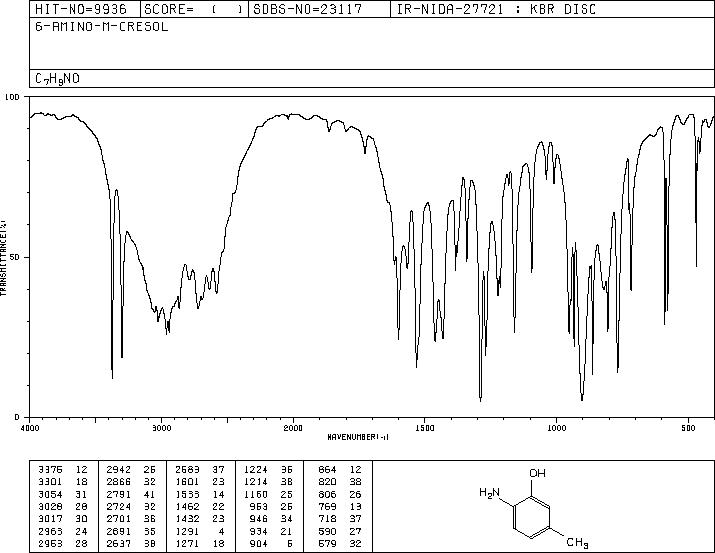Click the 590 peak value
The width and height of the screenshot is (715, 553).
[327, 531]
